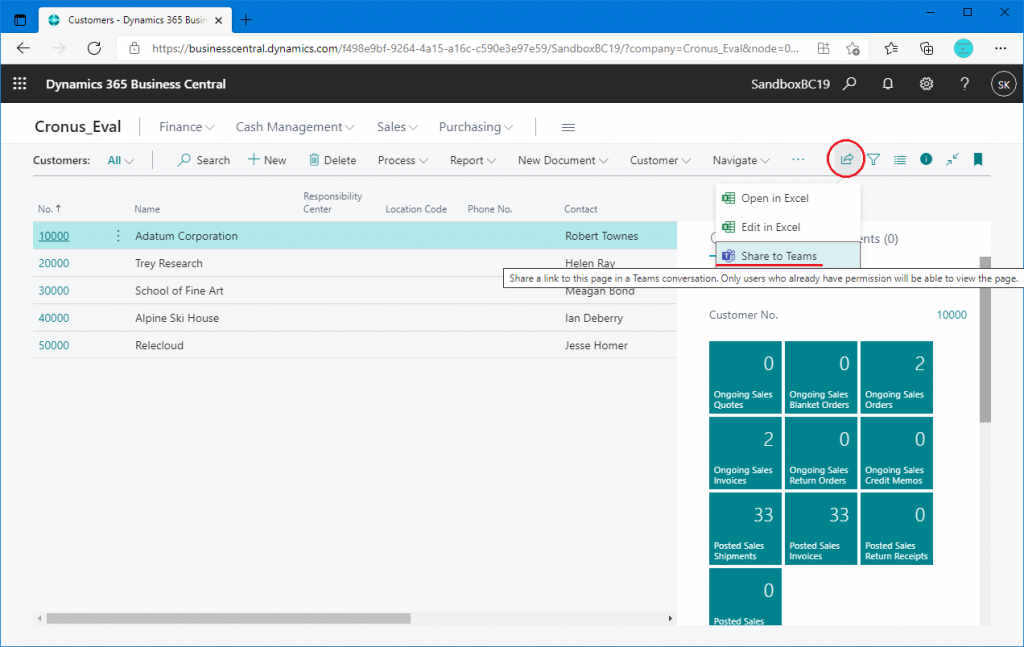Viewport: 1024px width, 647px height.
Task: Go to Cronus_Eval company home
Action: pos(78,127)
